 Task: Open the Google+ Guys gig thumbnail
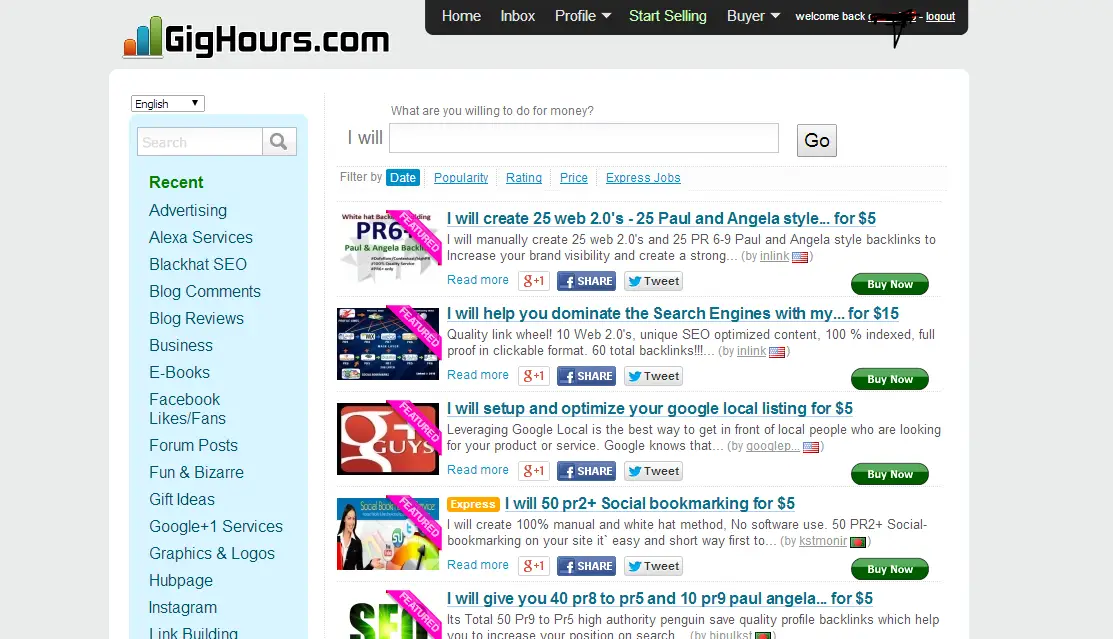(x=388, y=438)
